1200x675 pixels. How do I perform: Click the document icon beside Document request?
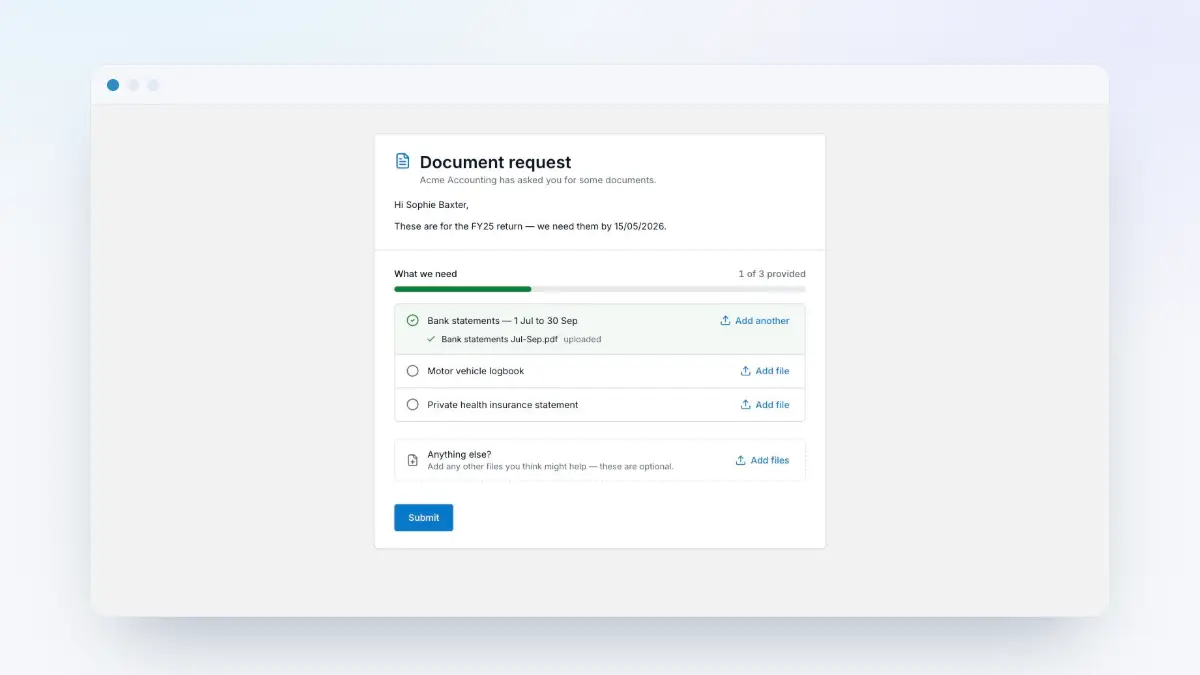pyautogui.click(x=402, y=161)
